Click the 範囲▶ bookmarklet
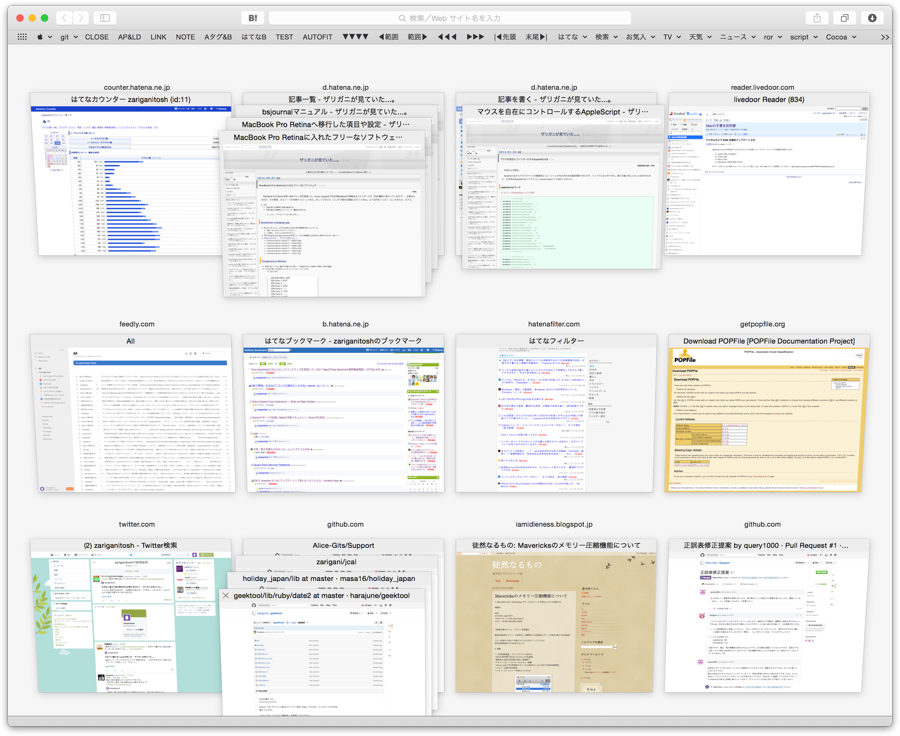 click(417, 37)
